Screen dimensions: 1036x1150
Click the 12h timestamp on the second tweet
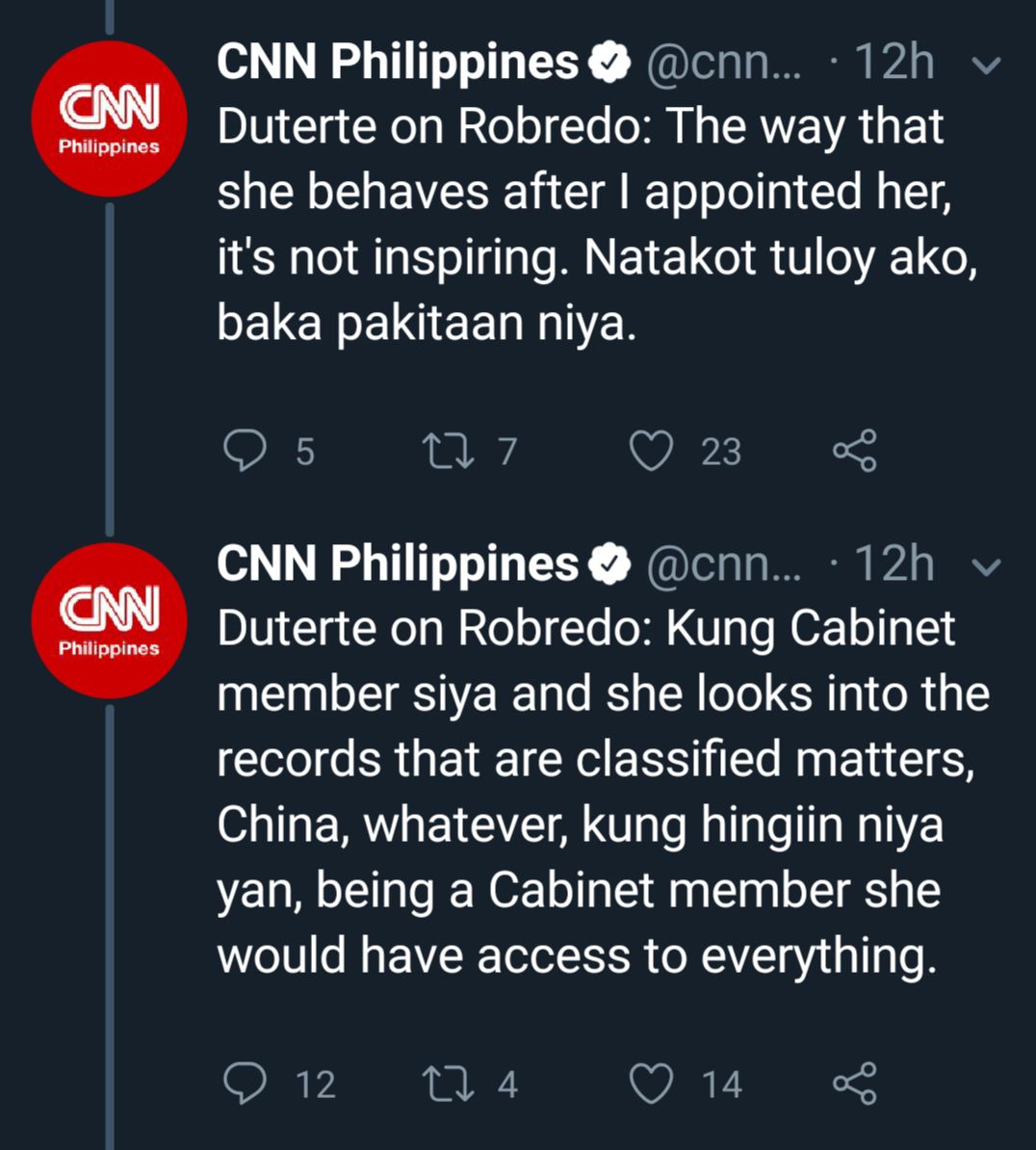[894, 564]
